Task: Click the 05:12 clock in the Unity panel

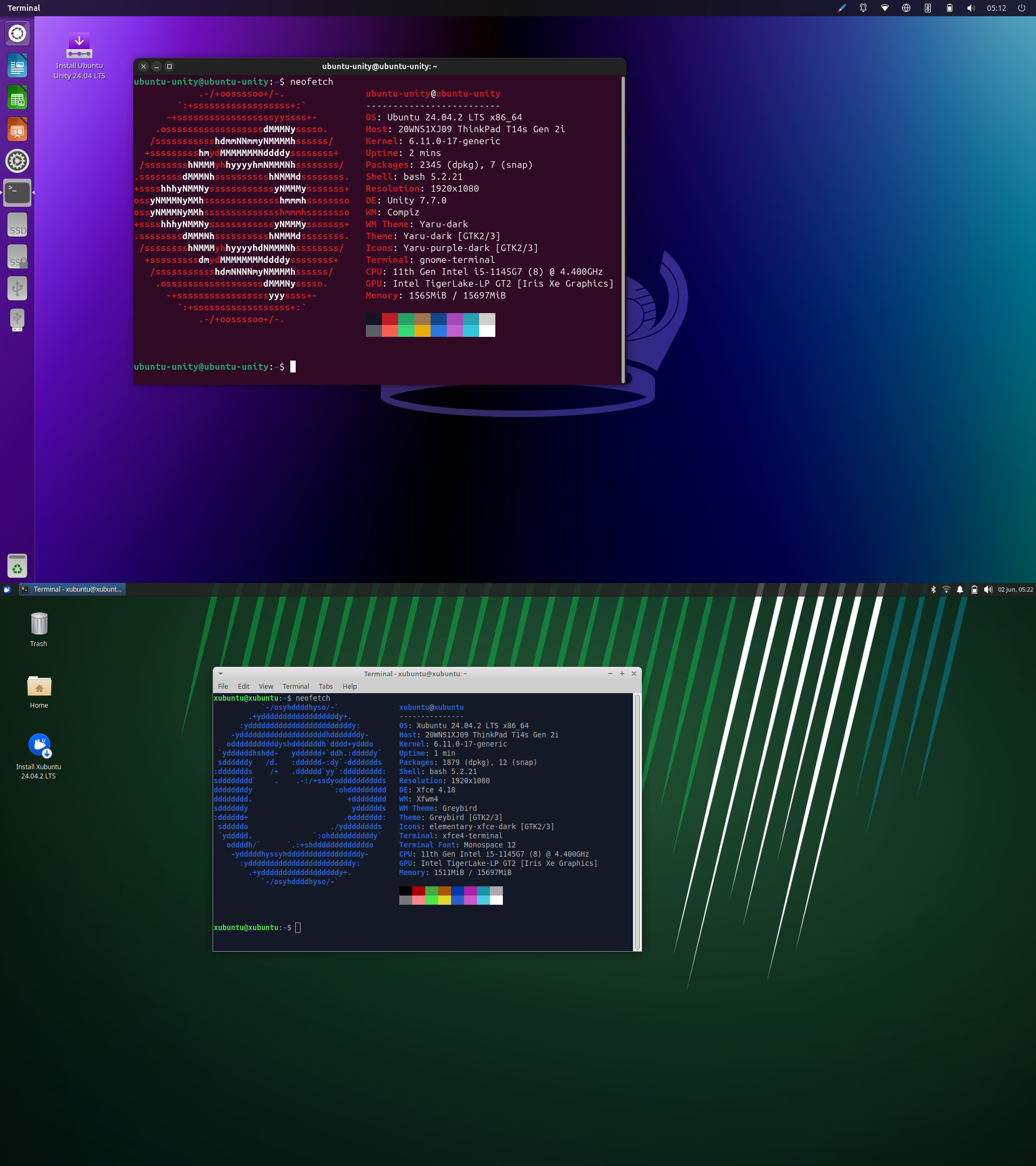Action: tap(996, 8)
